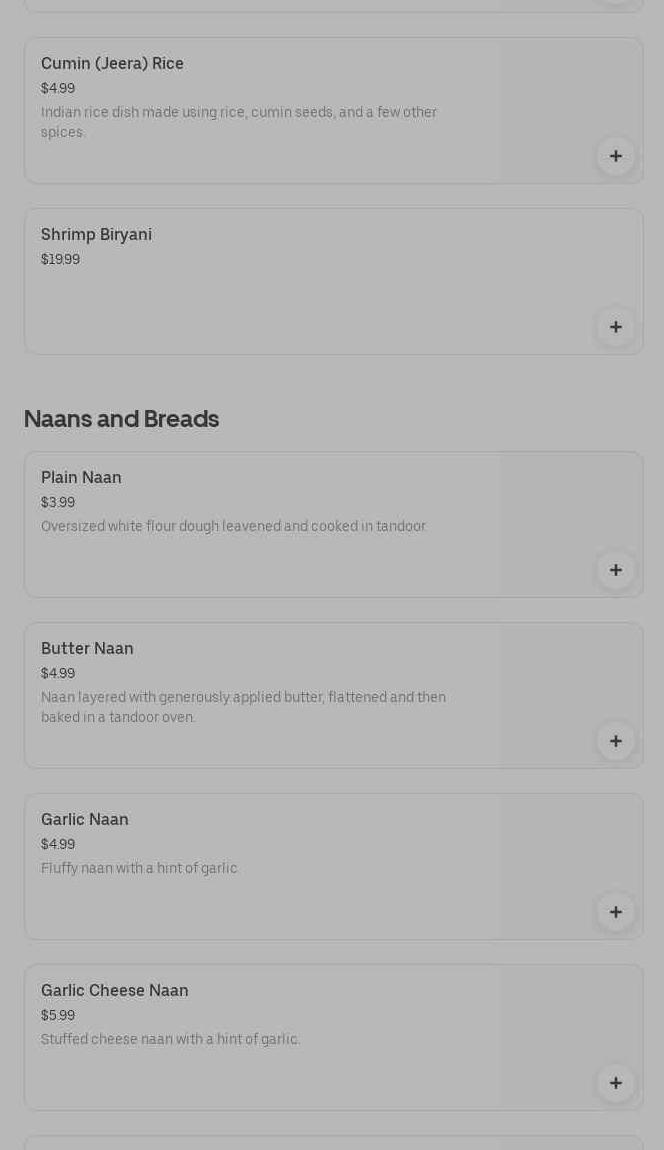The width and height of the screenshot is (664, 1150).
Task: Open Shrimp Biryani item title
Action: [96, 235]
